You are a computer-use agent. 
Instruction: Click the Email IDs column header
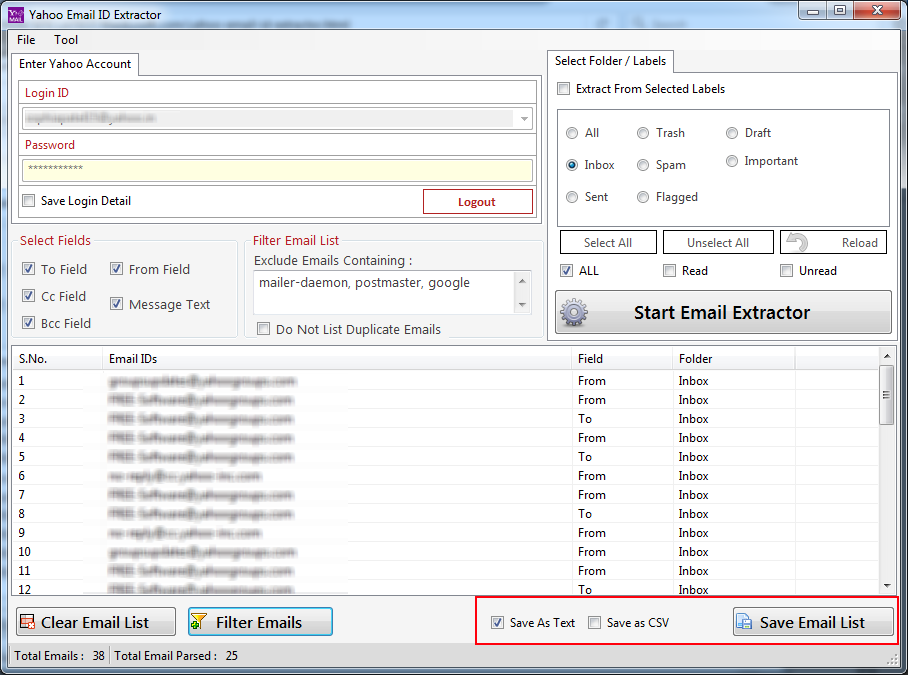click(337, 359)
